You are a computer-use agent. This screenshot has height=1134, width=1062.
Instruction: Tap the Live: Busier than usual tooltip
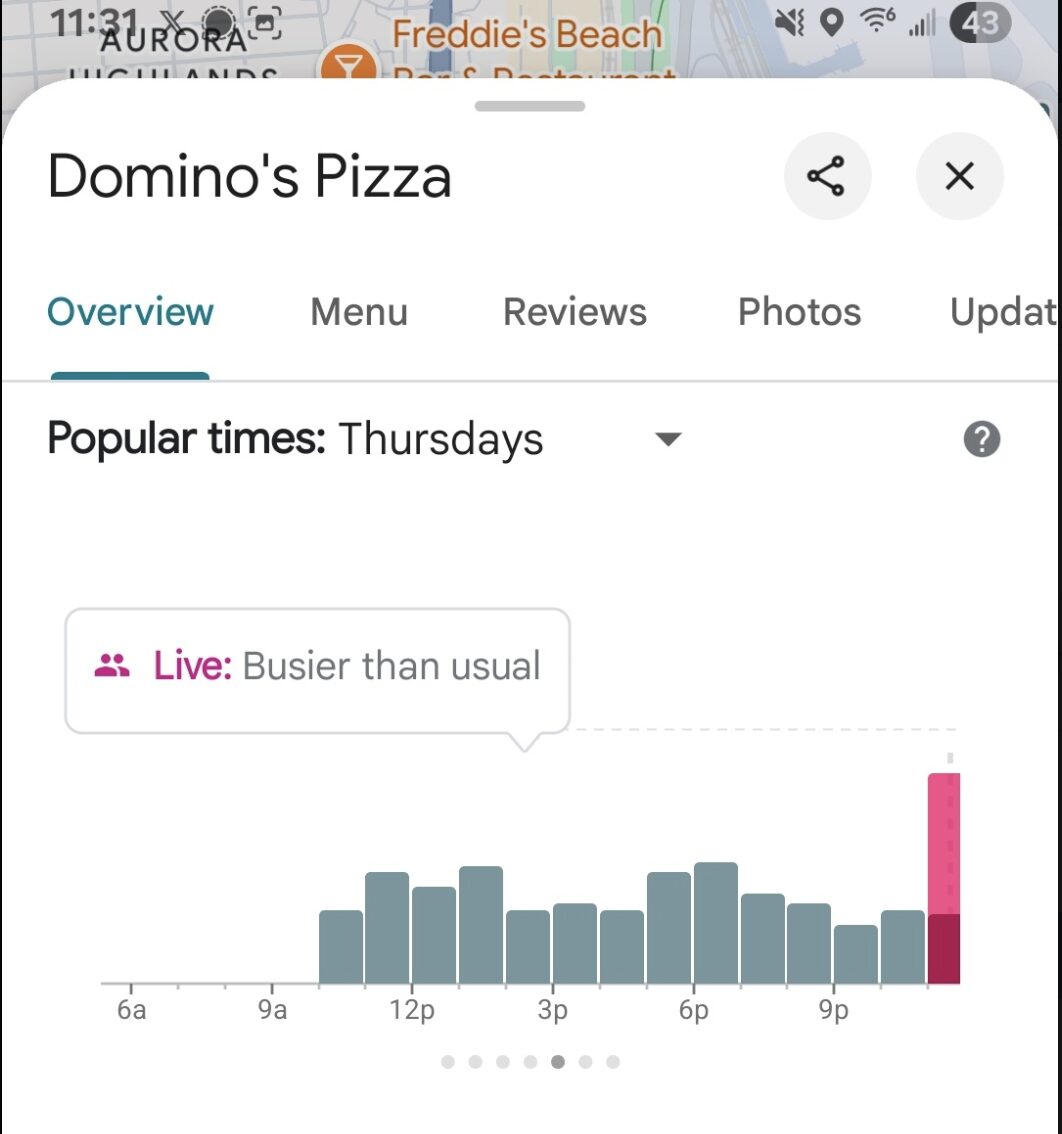coord(318,671)
